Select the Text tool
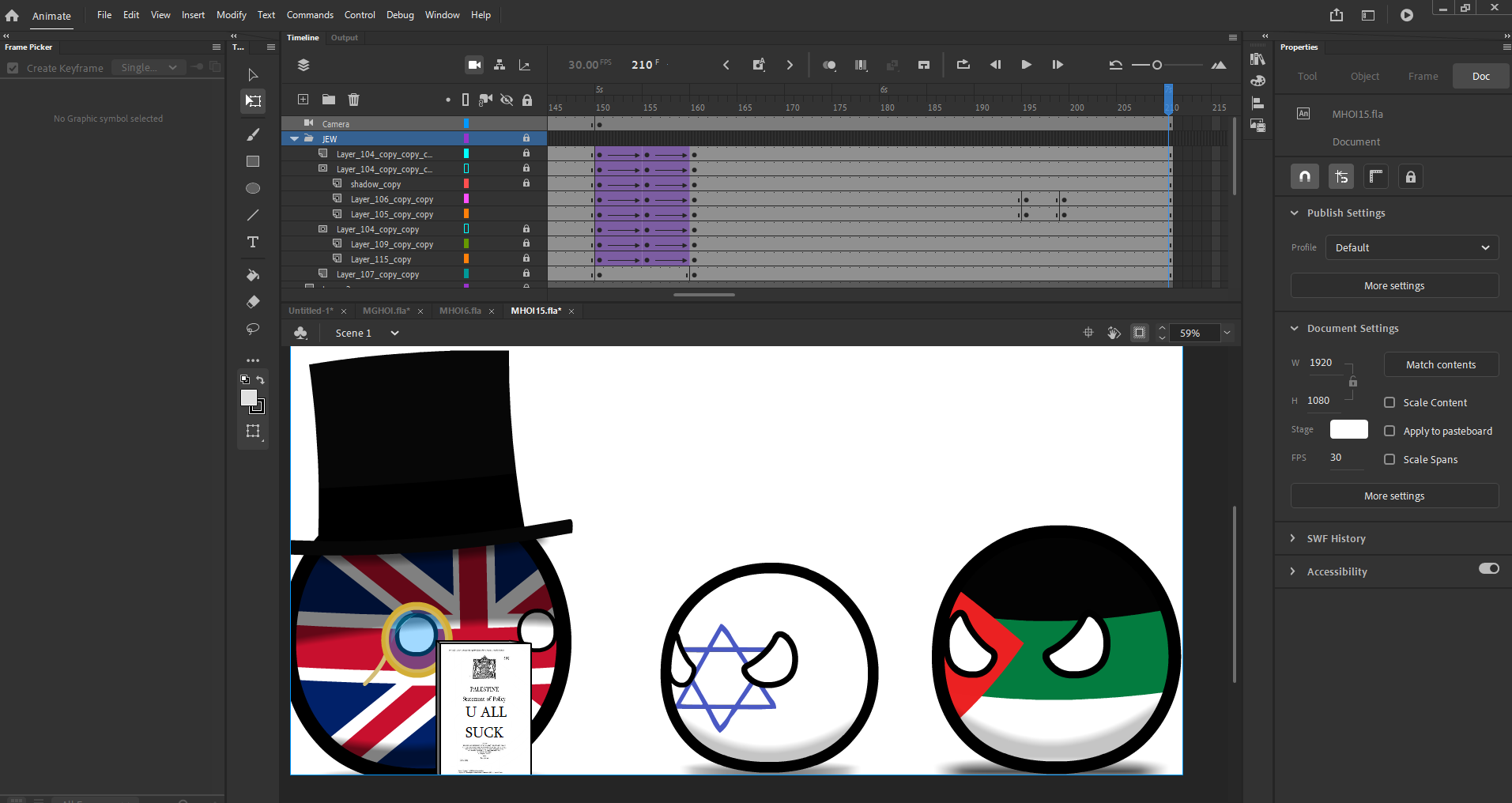Image resolution: width=1512 pixels, height=803 pixels. pos(253,243)
